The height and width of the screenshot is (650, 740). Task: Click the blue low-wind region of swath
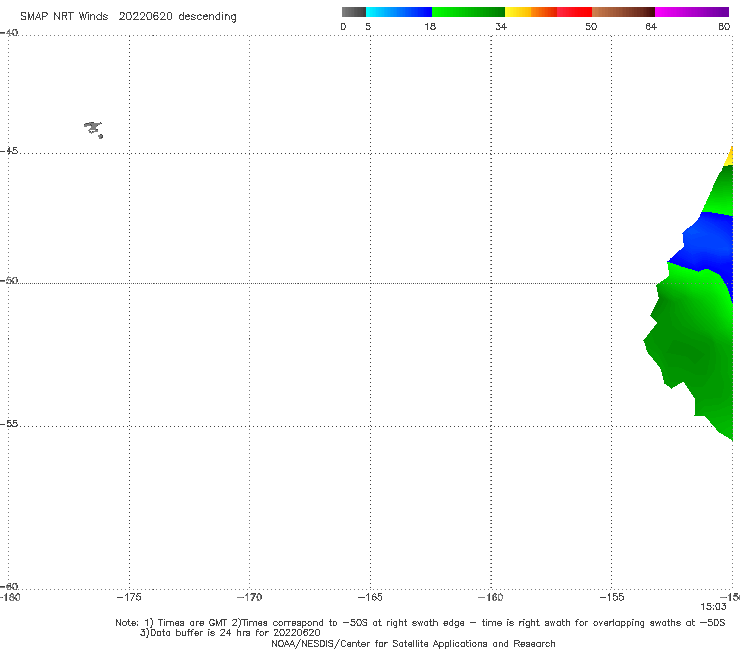(708, 245)
